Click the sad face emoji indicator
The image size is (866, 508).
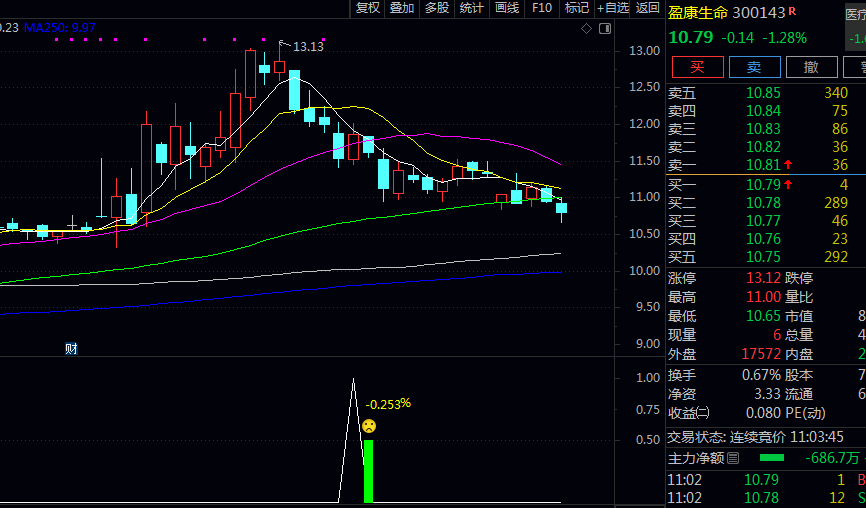(369, 426)
